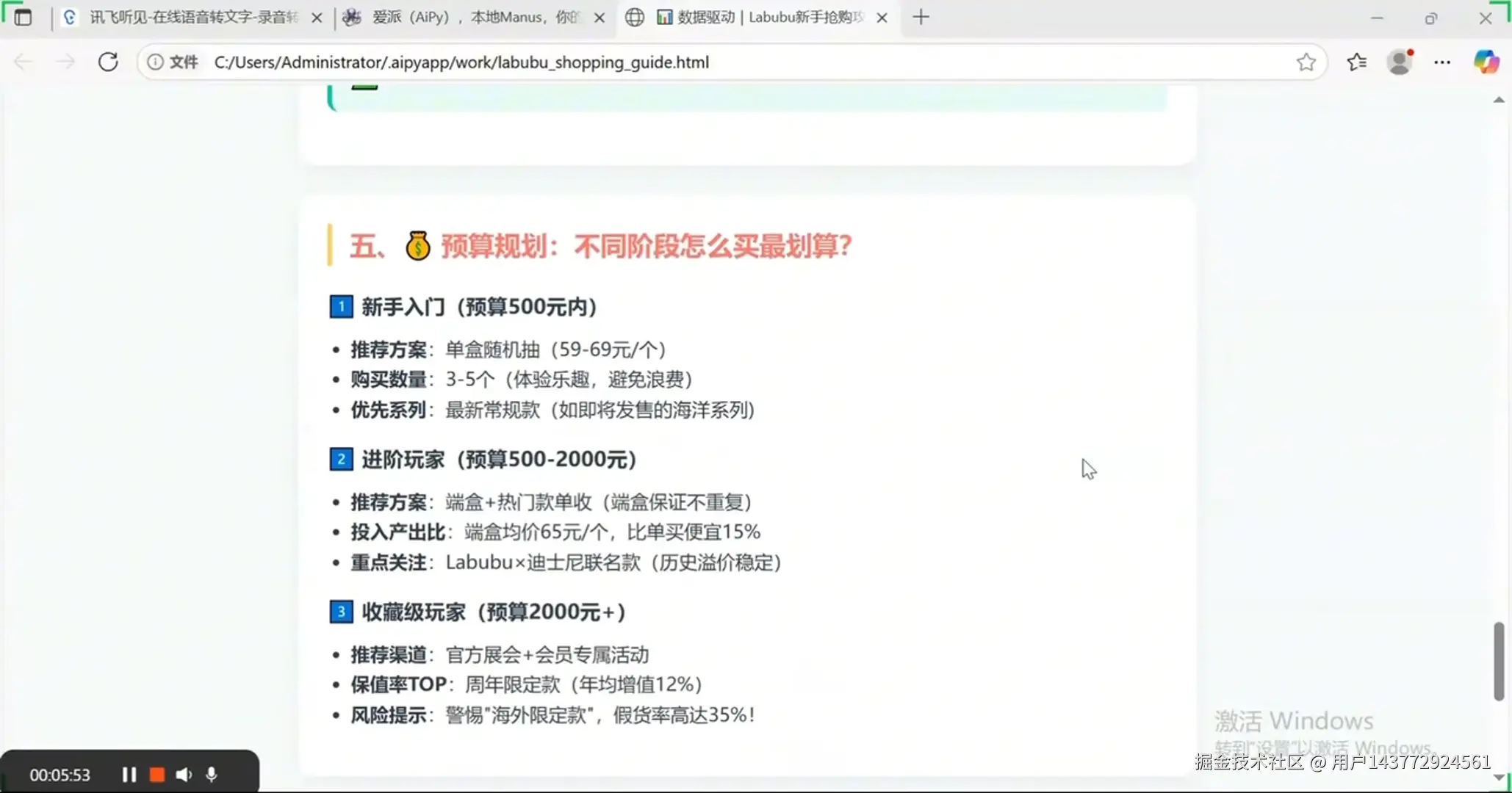The width and height of the screenshot is (1512, 793).
Task: Open the Copilot sidebar icon
Action: 1486,62
